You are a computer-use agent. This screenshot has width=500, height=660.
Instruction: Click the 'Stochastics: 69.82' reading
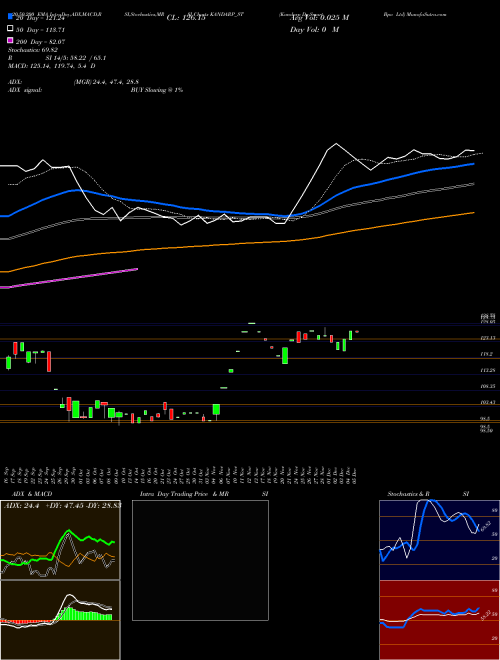coord(33,50)
